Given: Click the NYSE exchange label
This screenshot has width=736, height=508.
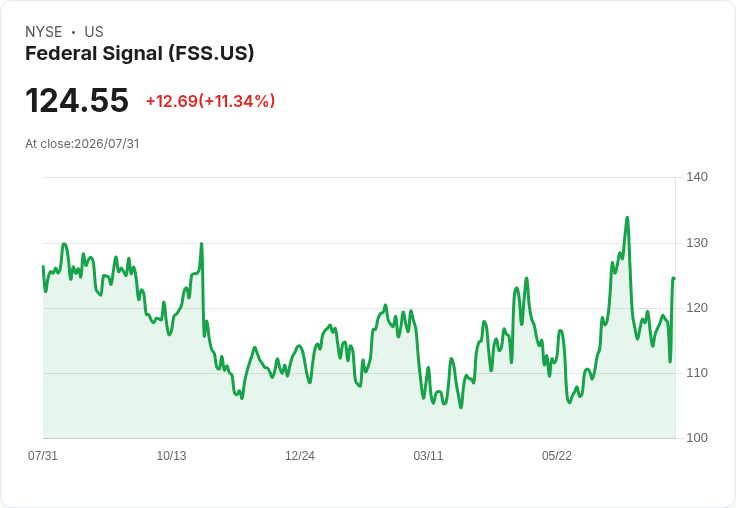Looking at the screenshot, I should (44, 32).
